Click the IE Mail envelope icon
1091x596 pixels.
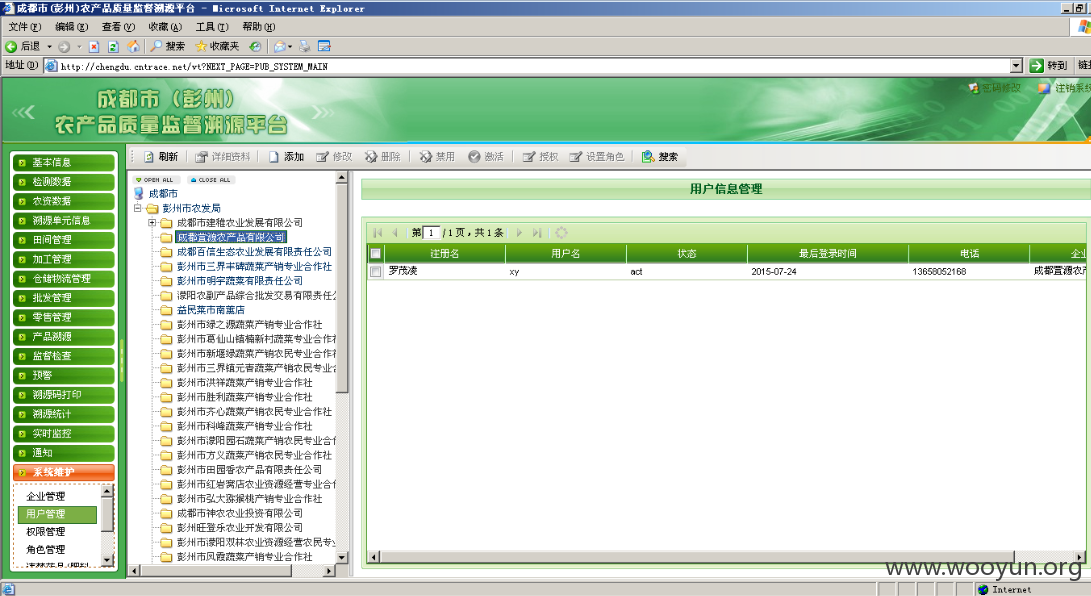click(x=280, y=47)
